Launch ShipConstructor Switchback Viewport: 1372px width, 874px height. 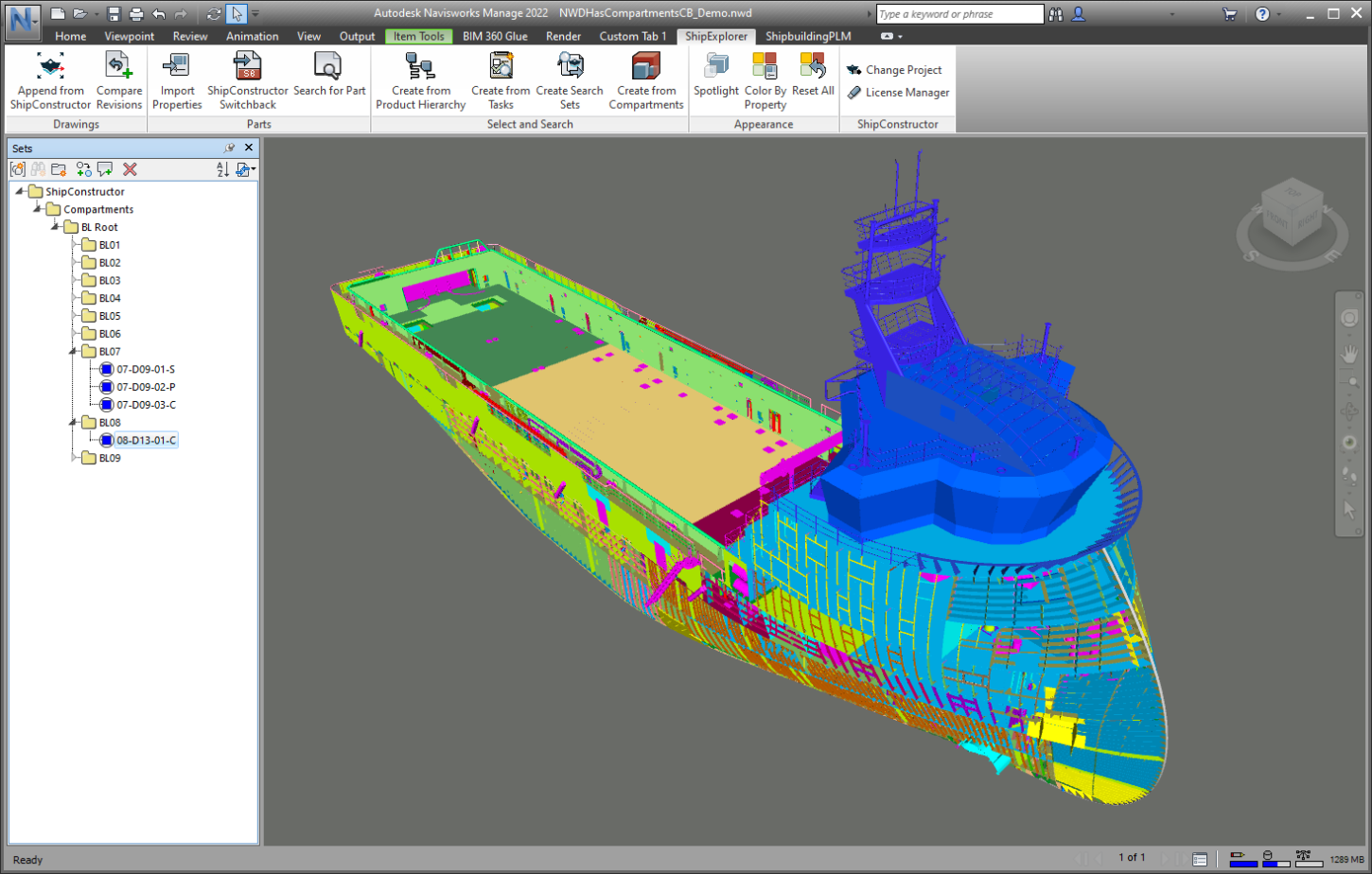(x=247, y=79)
